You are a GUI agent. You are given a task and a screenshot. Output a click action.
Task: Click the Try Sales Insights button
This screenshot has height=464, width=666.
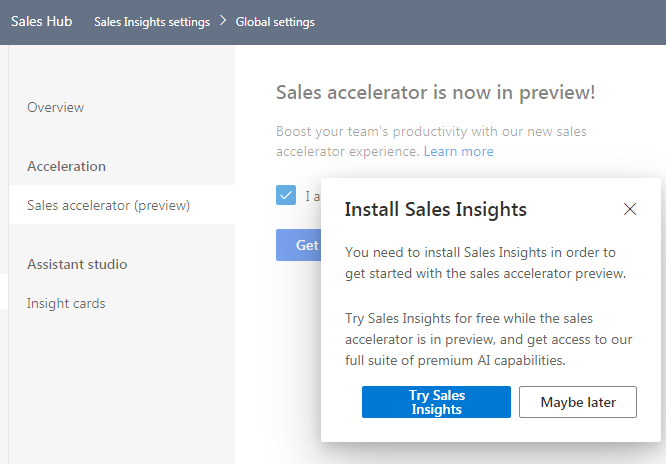(x=436, y=402)
